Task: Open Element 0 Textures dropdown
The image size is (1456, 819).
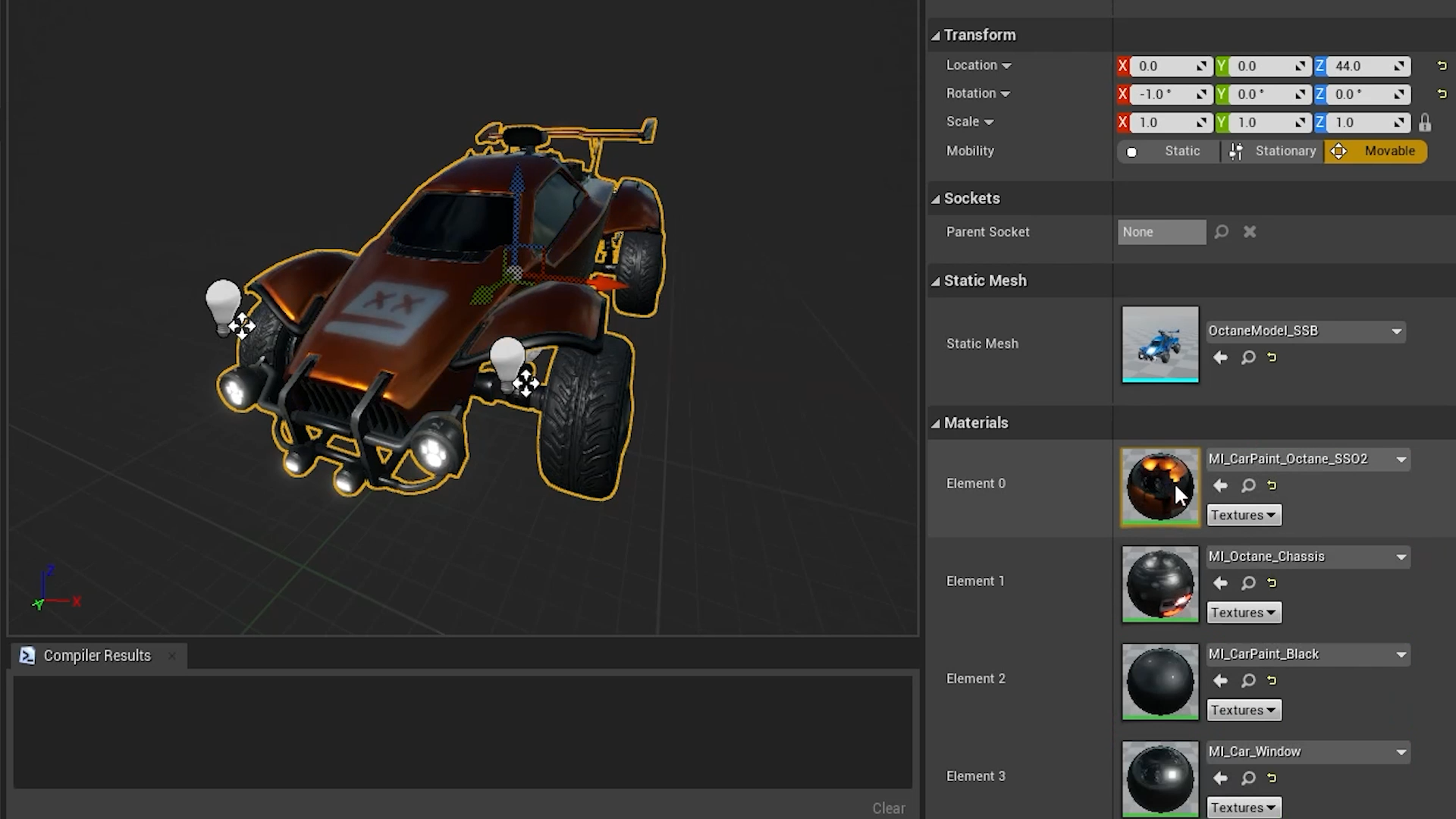Action: (1244, 515)
